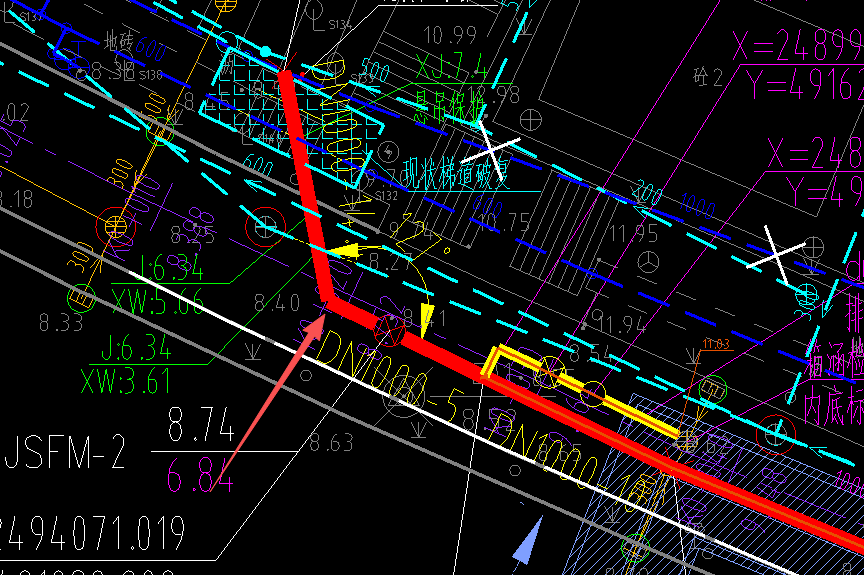This screenshot has height=575, width=864.
Task: Select the JSFM-2 label text
Action: (65, 452)
